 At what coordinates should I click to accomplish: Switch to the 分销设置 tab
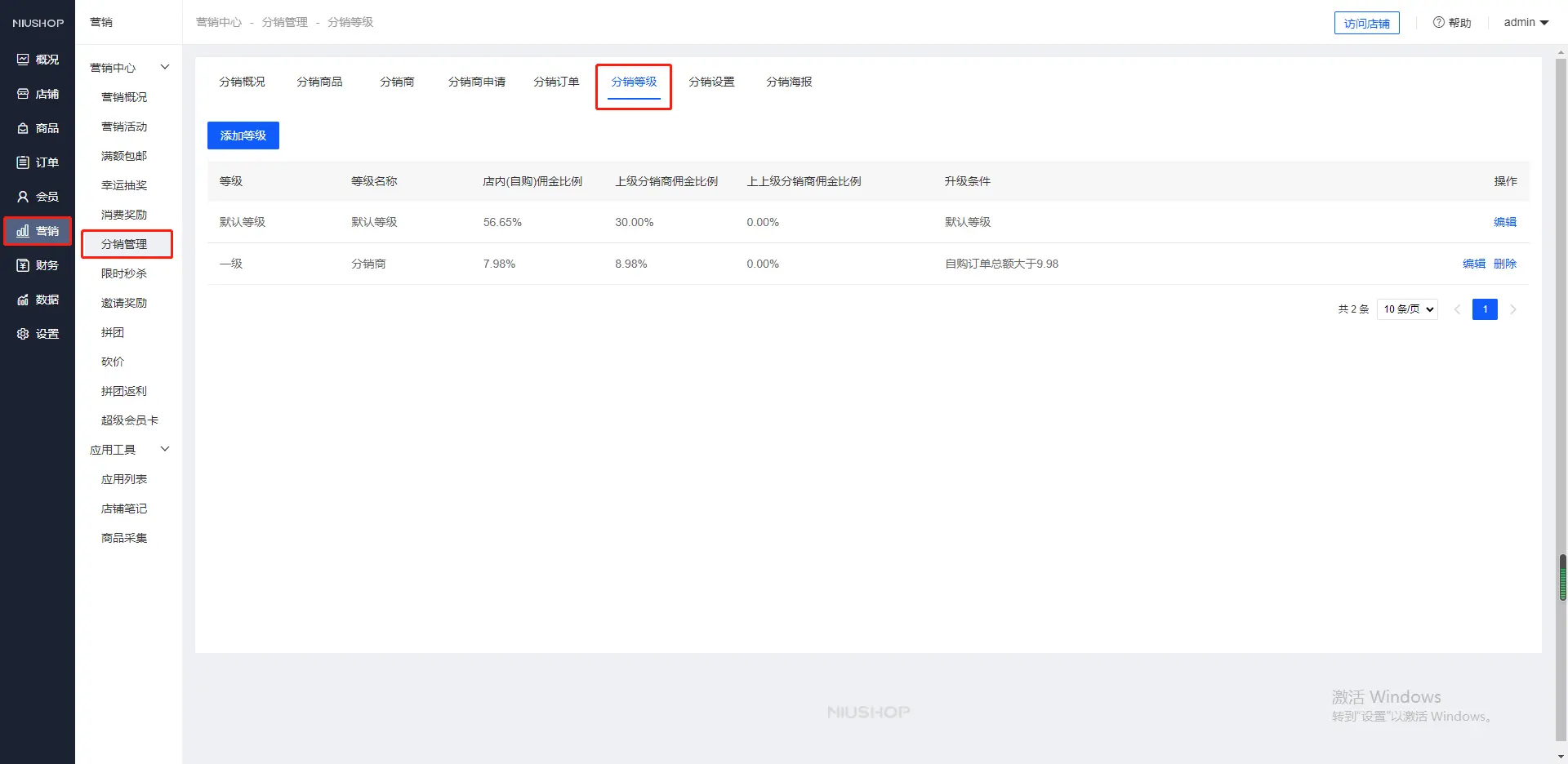tap(711, 82)
